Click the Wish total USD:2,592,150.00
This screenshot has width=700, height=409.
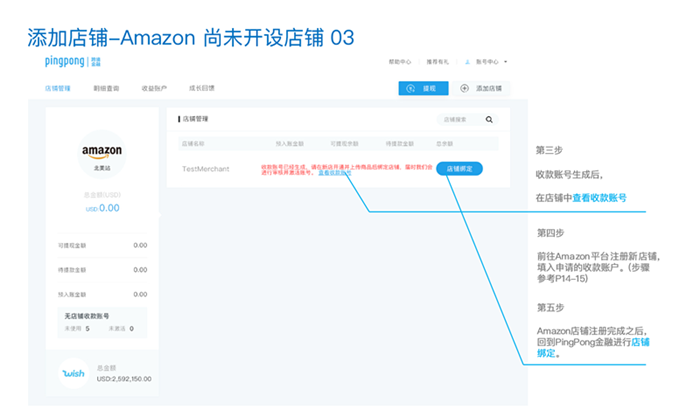pos(124,379)
